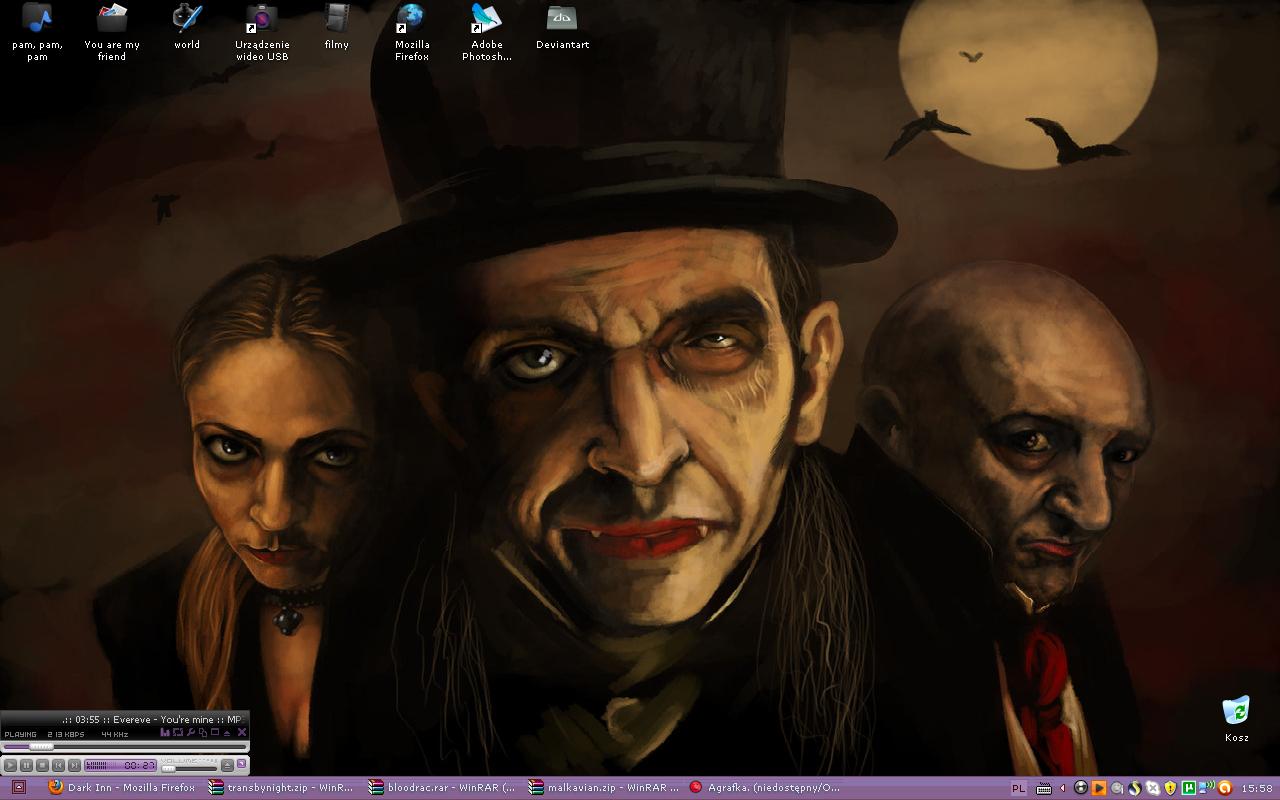Open the PL language indicator
Image resolution: width=1280 pixels, height=800 pixels.
[1018, 788]
